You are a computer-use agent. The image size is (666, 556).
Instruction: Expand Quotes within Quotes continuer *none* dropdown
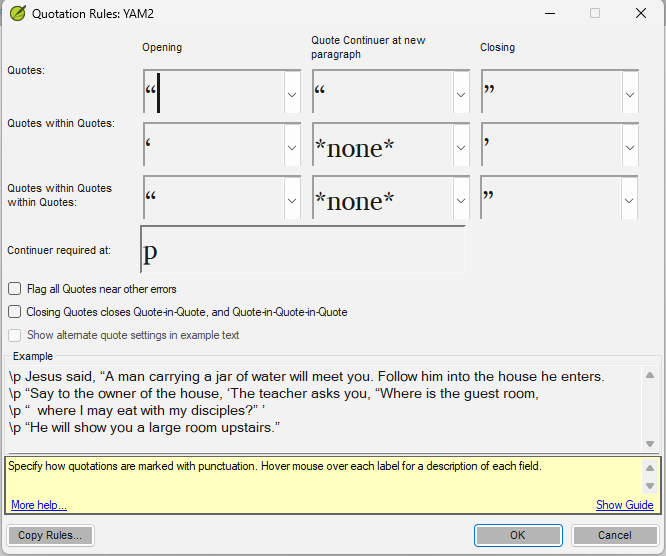[x=461, y=148]
